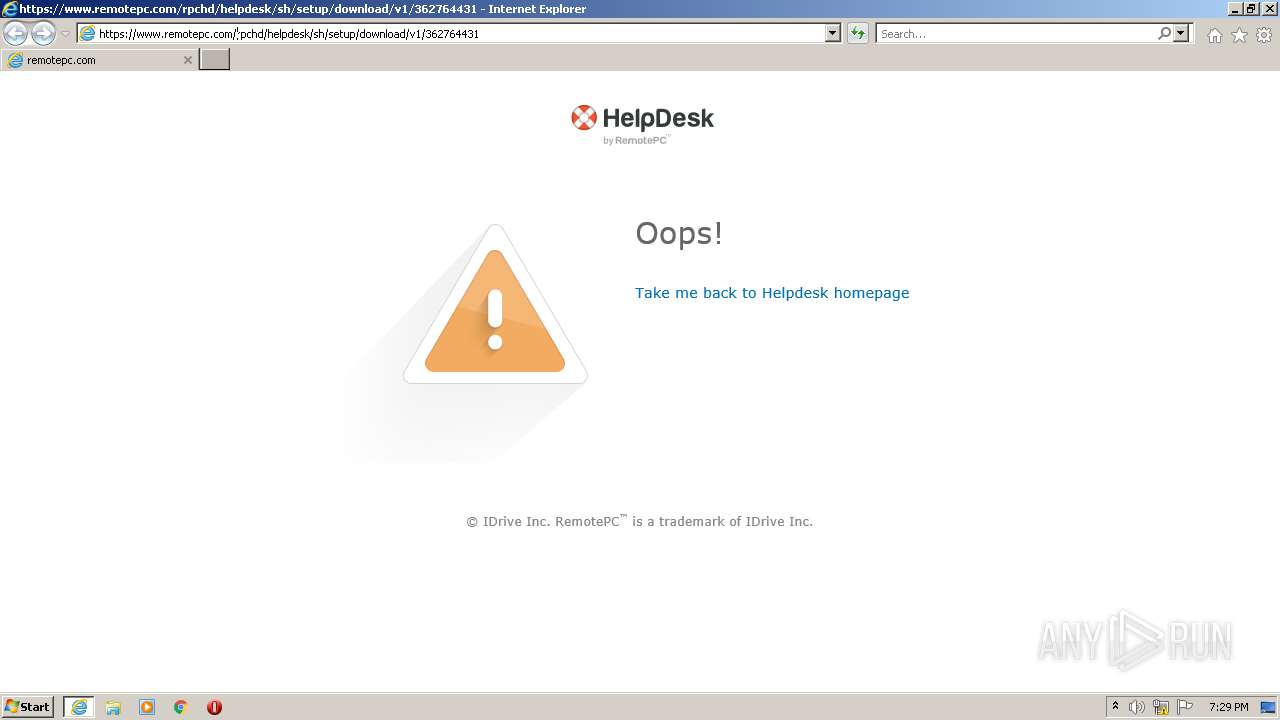Restore down the Internet Explorer window
1280x720 pixels.
1250,8
